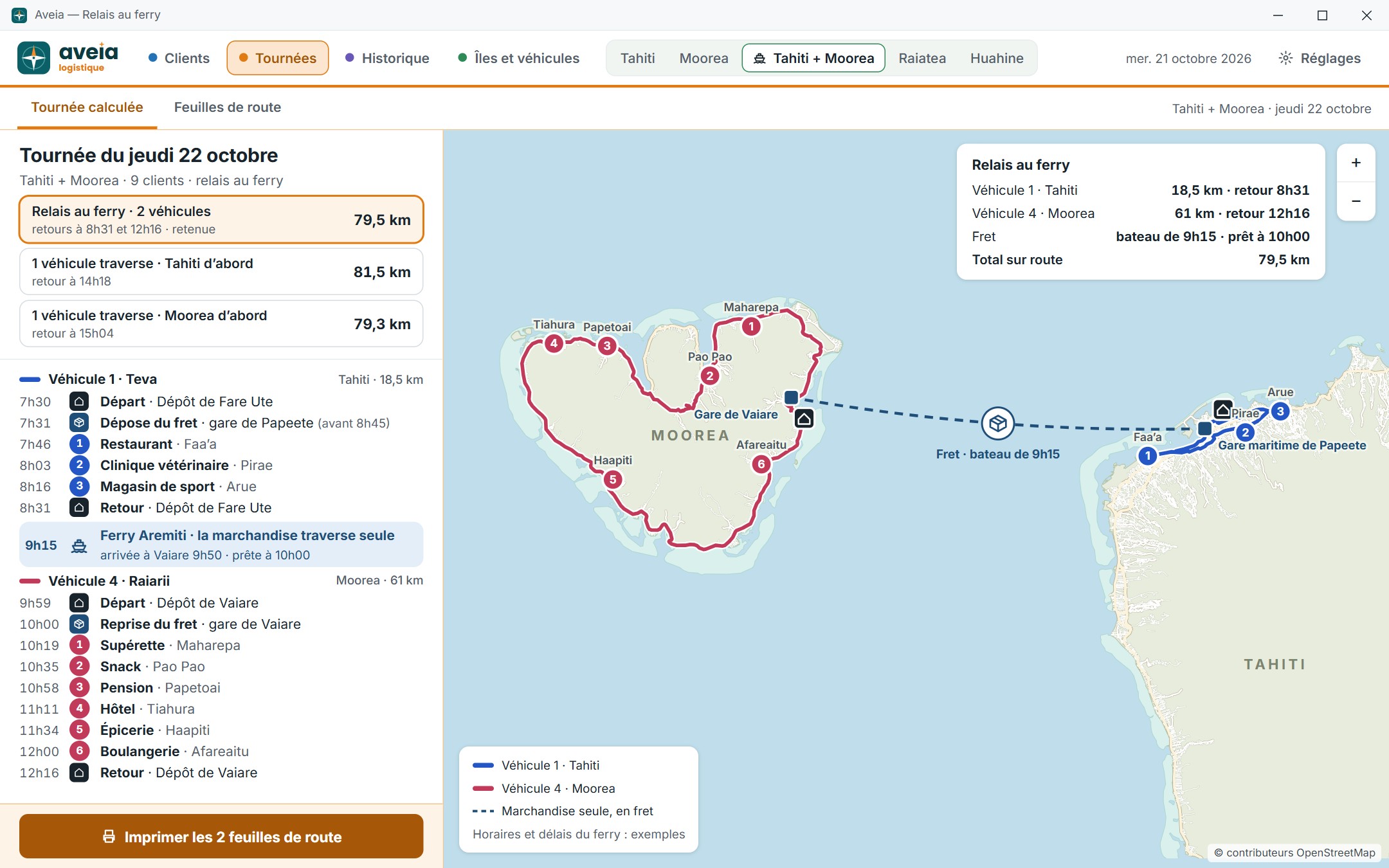Click the Véhicule 4 · Raiarii header

click(221, 581)
